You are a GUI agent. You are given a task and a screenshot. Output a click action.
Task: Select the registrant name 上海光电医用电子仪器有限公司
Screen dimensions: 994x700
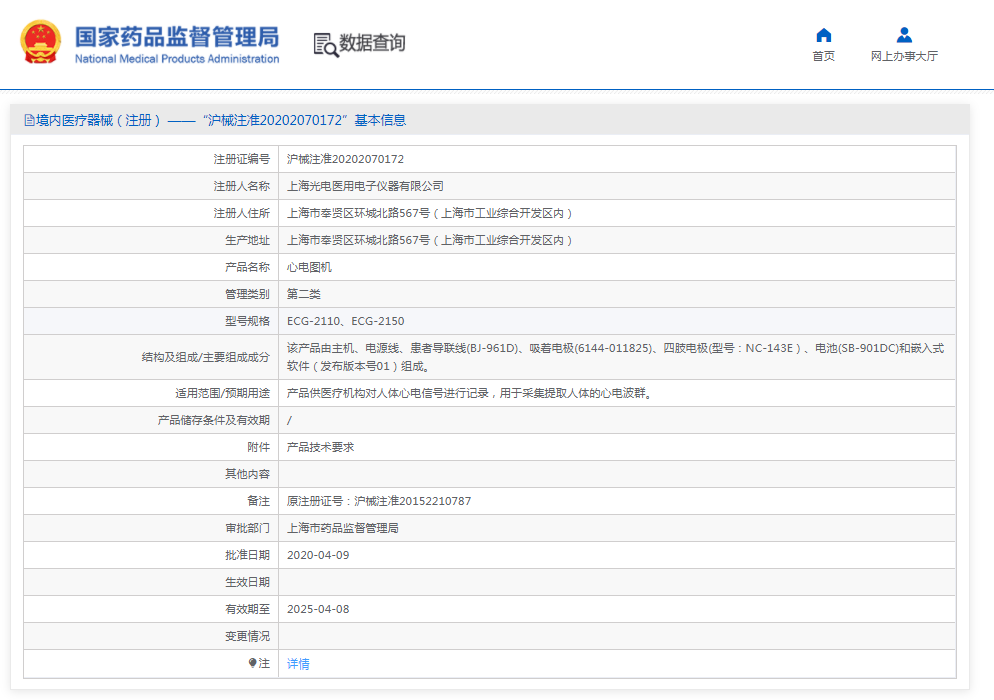click(365, 186)
